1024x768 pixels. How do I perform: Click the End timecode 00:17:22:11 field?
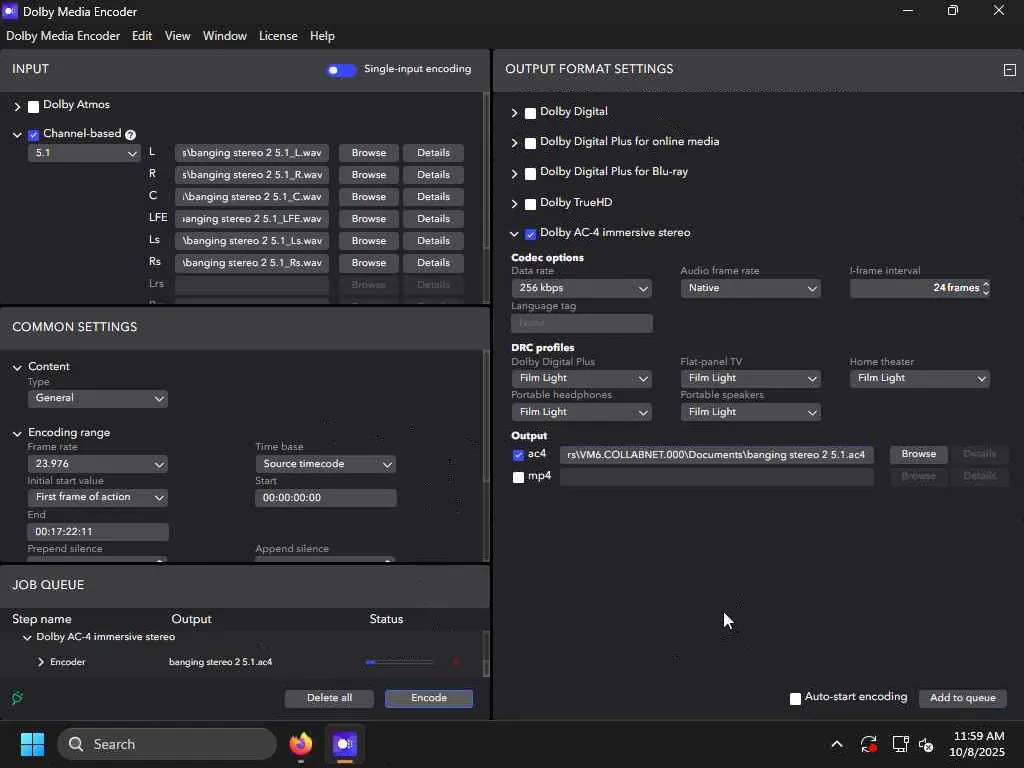pyautogui.click(x=98, y=532)
